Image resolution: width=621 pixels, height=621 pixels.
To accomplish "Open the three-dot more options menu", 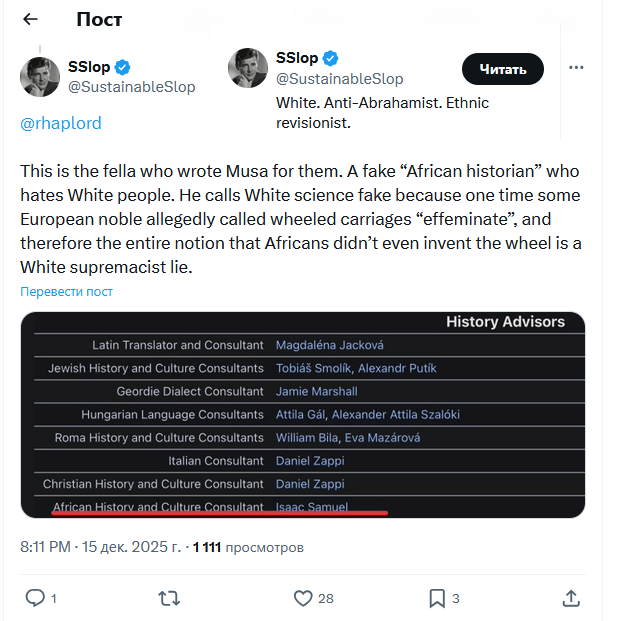I will click(x=576, y=67).
